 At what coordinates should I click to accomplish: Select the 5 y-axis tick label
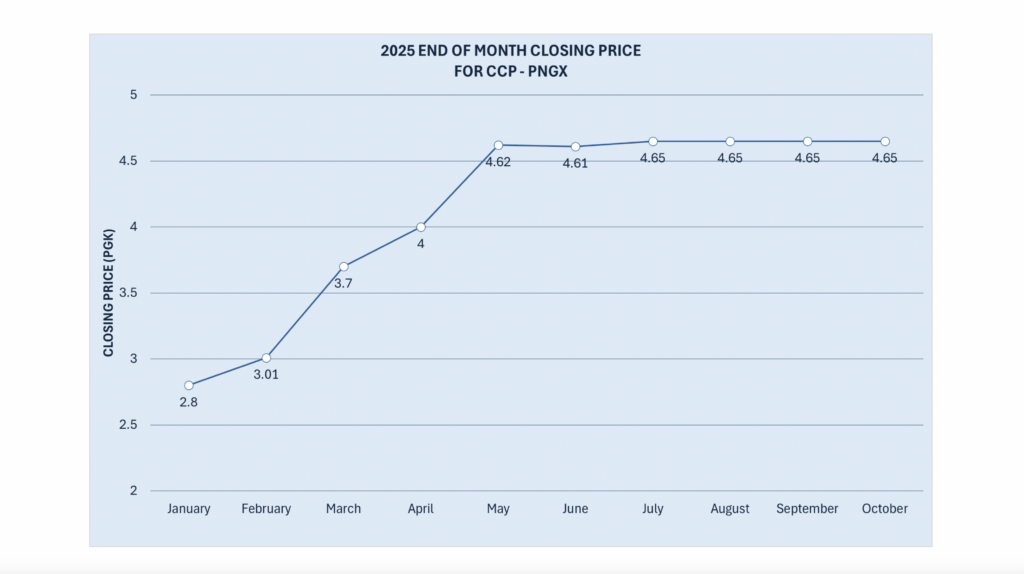click(131, 95)
